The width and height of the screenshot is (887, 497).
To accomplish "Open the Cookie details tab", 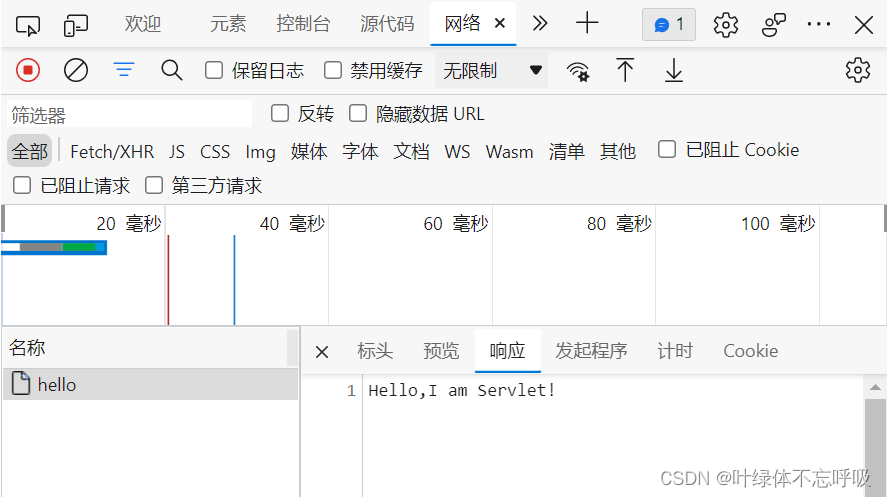I will point(751,351).
